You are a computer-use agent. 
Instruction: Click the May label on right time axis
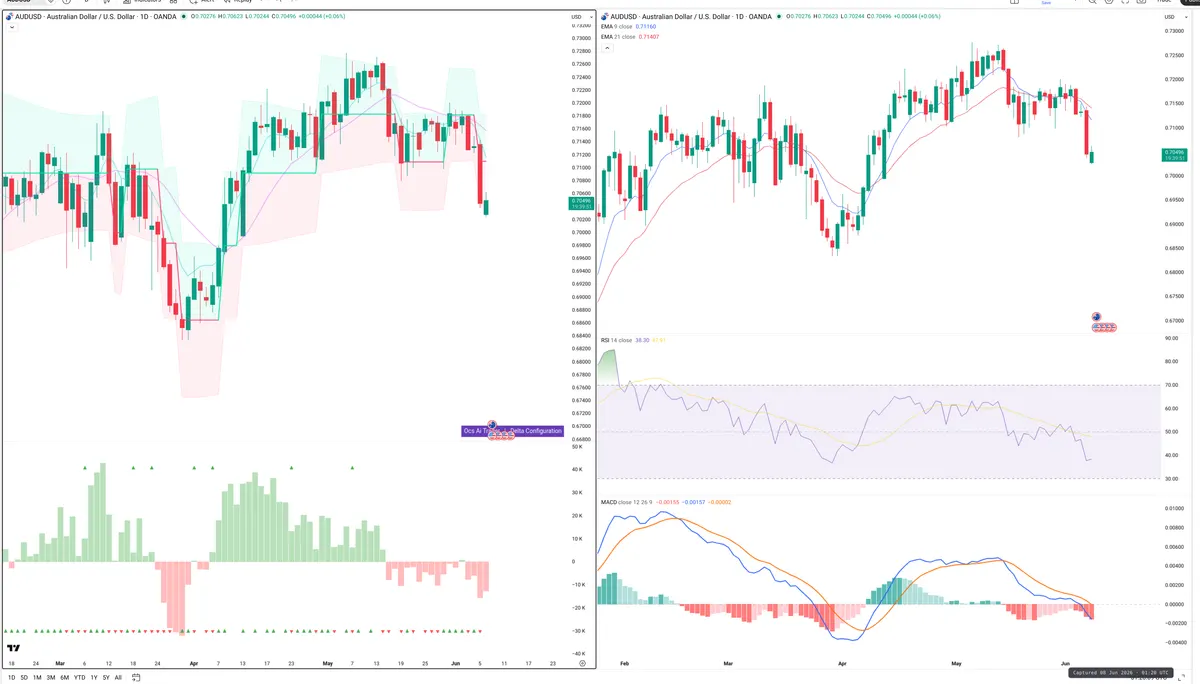(955, 663)
